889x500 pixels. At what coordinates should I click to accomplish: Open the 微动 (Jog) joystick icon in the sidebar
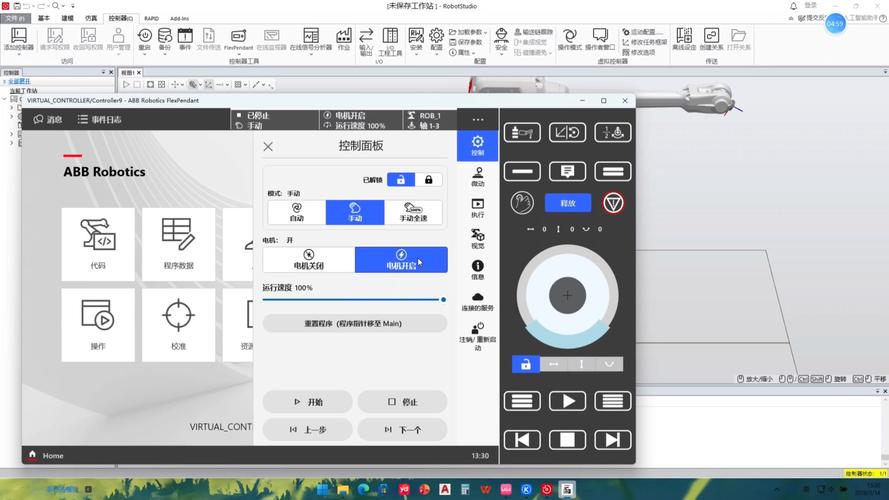[x=477, y=176]
